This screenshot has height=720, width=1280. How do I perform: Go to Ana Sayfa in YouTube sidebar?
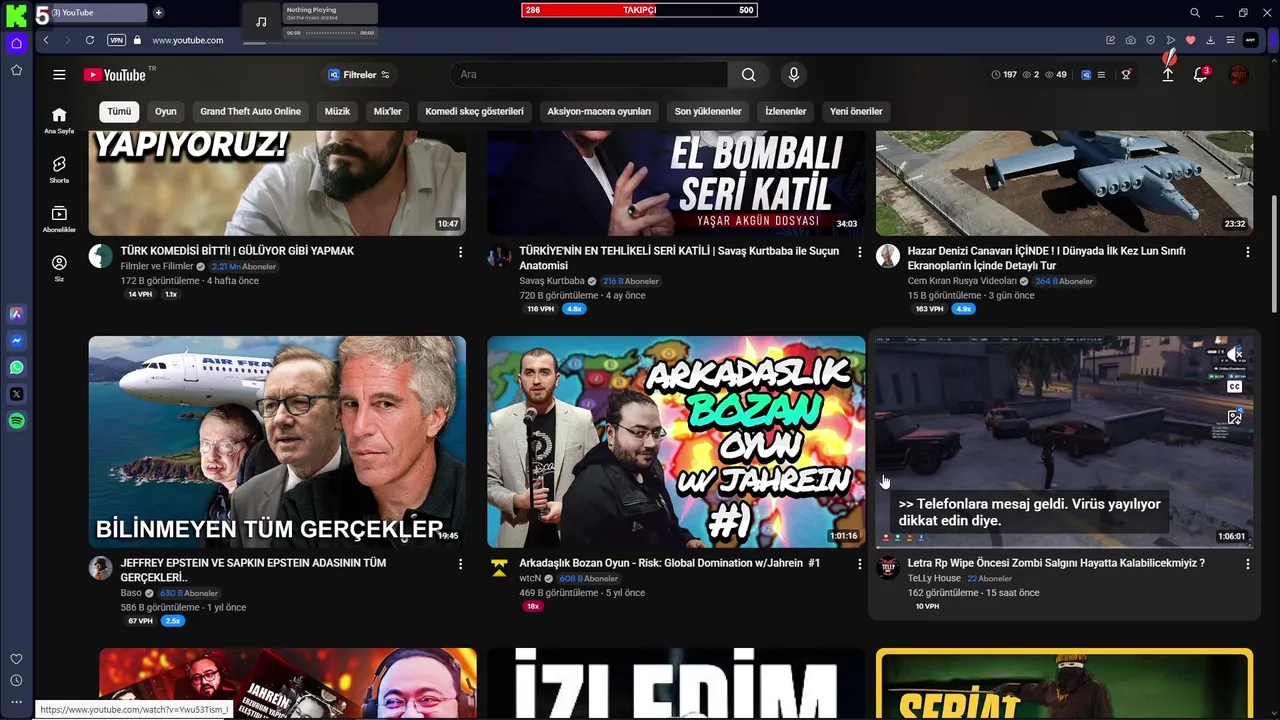59,120
